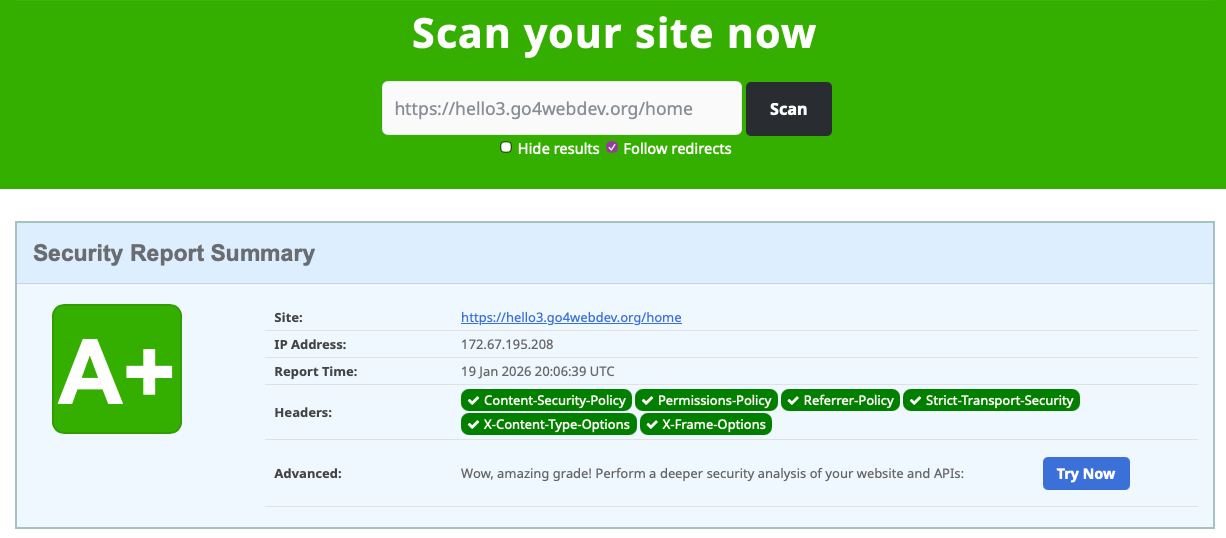Click the X-Content-Type-Options header badge
Screen dimensions: 1226x538
(548, 424)
